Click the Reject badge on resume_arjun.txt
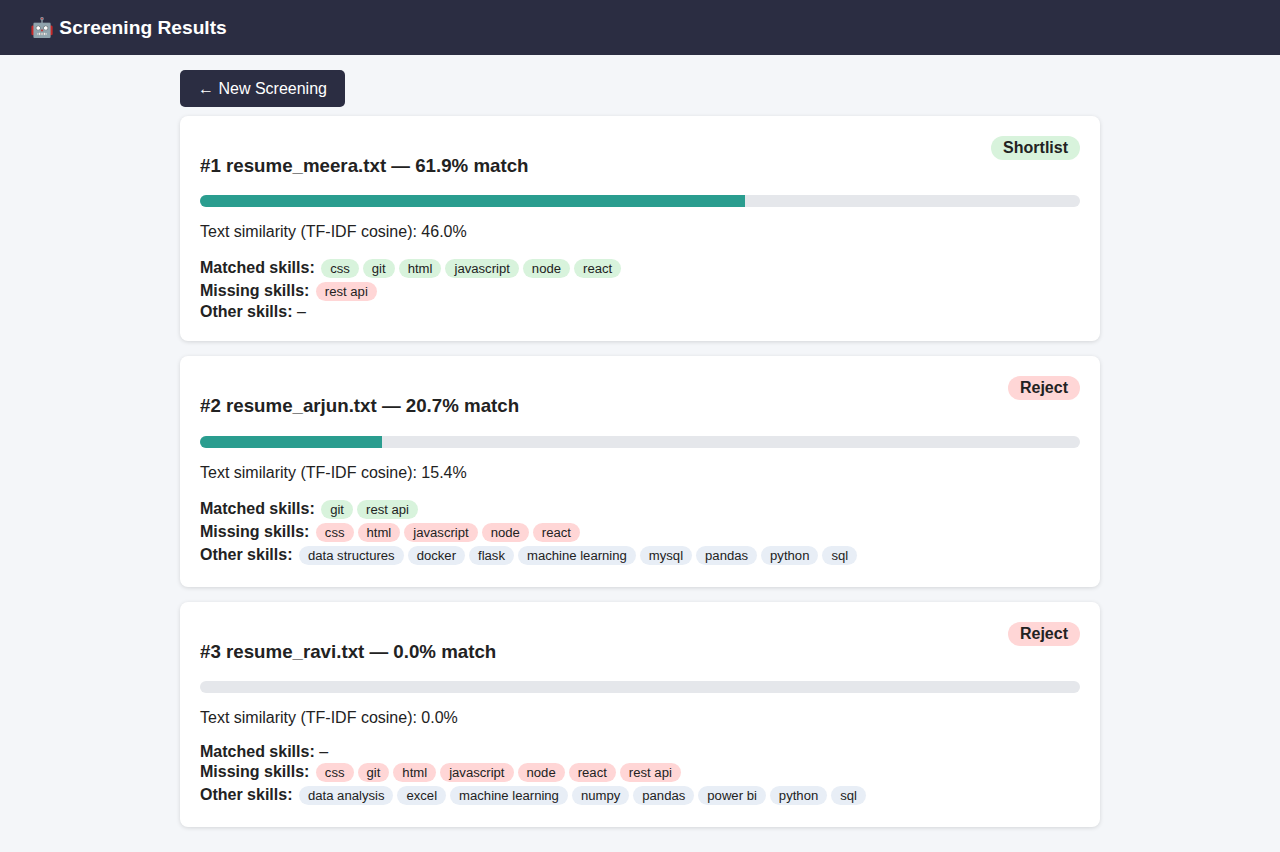The image size is (1280, 852). (1044, 388)
